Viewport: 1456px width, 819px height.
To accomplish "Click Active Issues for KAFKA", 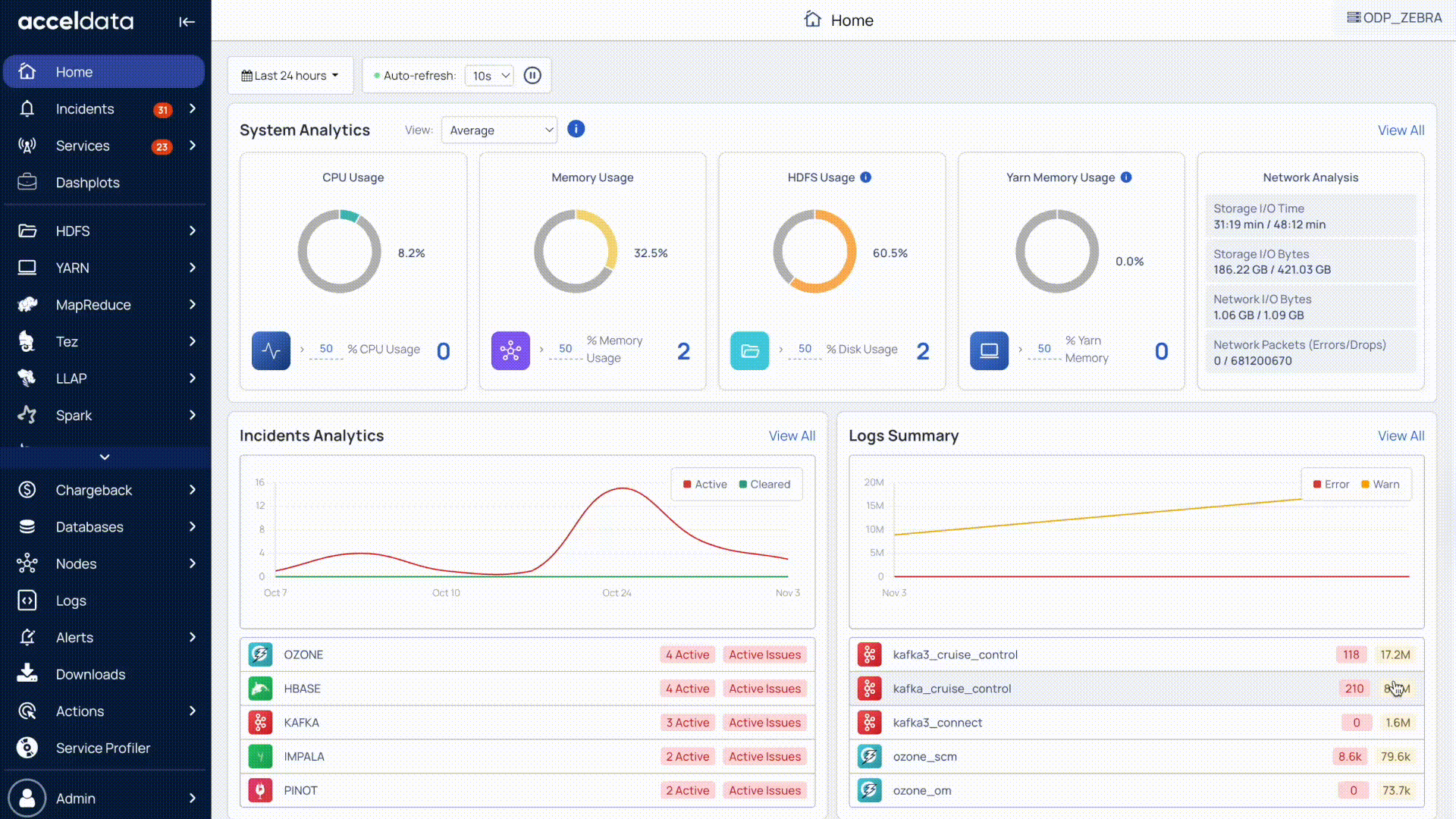I will click(x=764, y=723).
